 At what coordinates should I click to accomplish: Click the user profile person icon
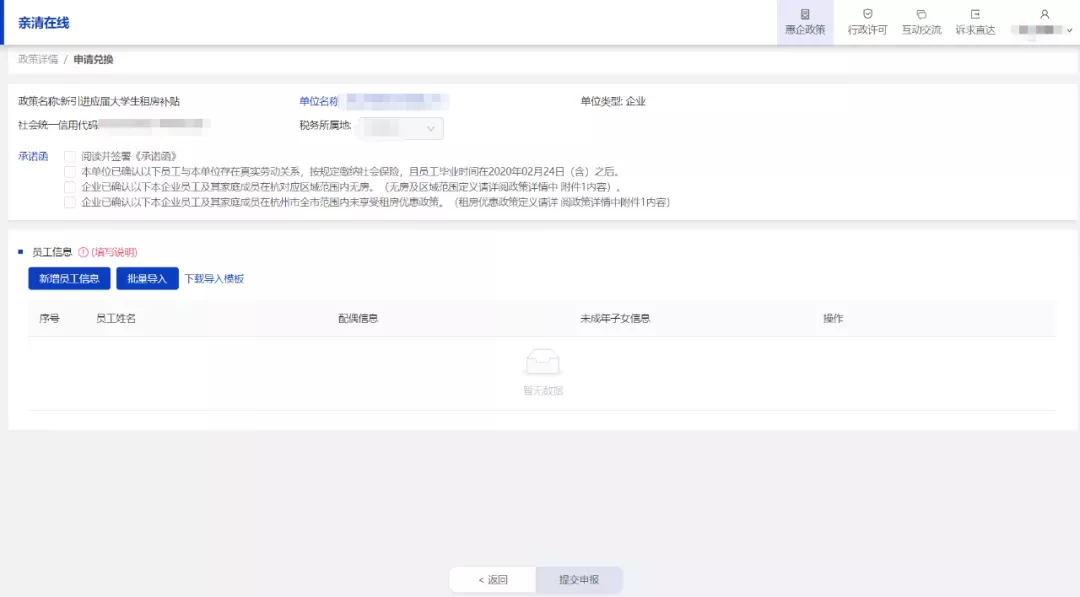coord(1043,15)
